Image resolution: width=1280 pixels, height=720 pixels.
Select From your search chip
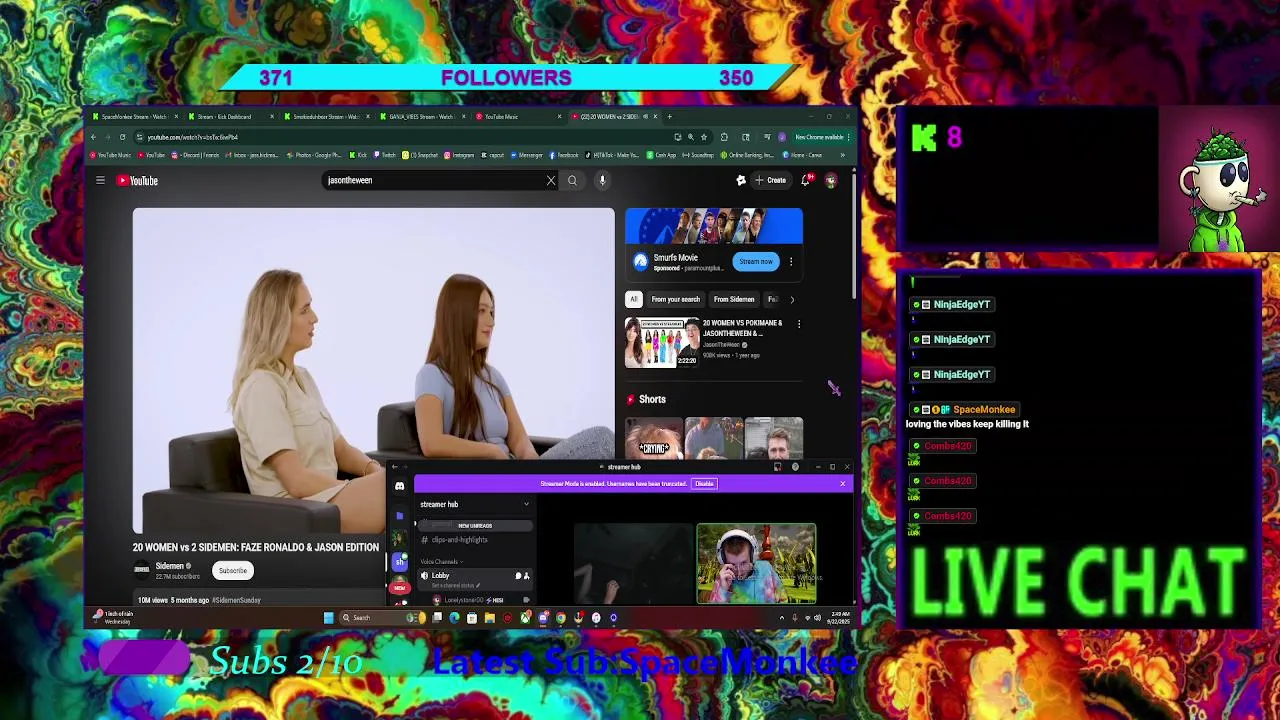tap(675, 299)
